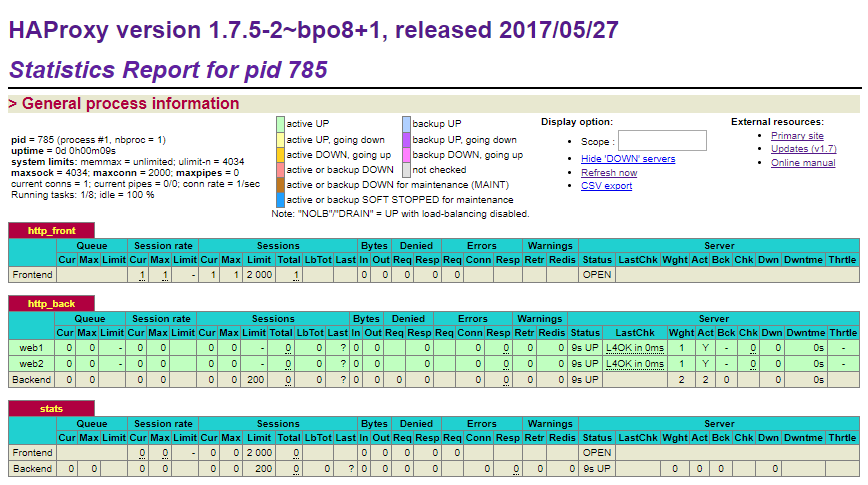Click the uptime info line
868x485 pixels.
click(x=64, y=151)
